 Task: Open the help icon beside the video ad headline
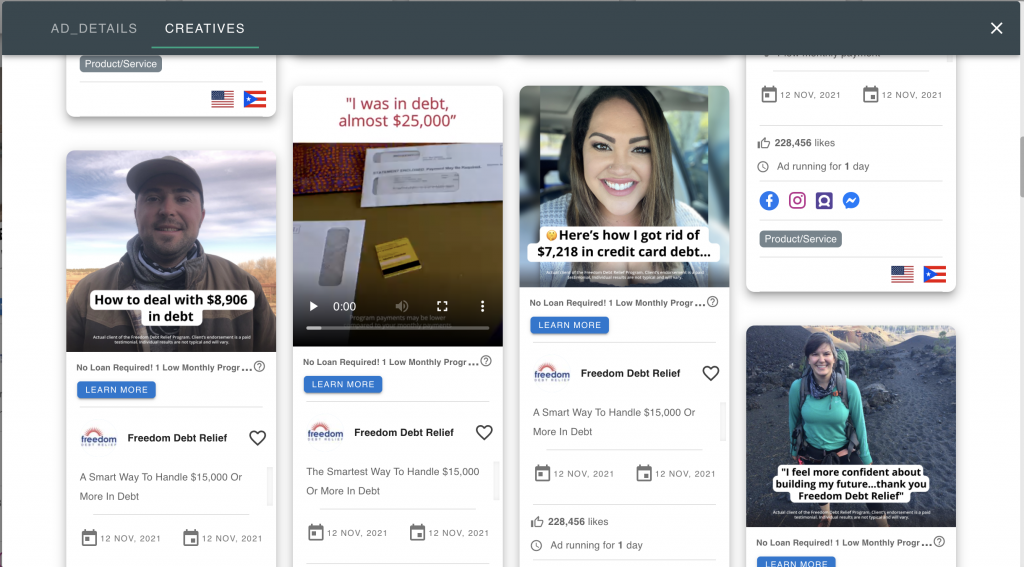tap(486, 361)
